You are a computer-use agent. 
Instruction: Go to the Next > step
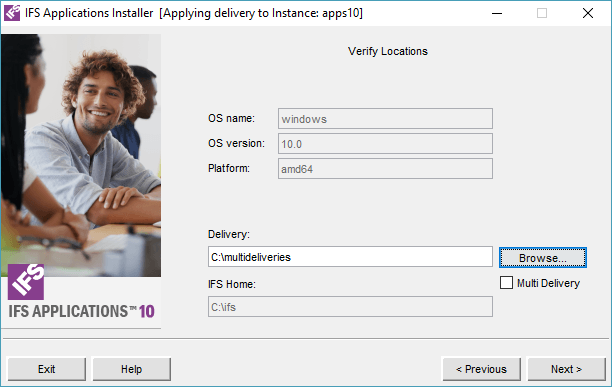(x=566, y=369)
